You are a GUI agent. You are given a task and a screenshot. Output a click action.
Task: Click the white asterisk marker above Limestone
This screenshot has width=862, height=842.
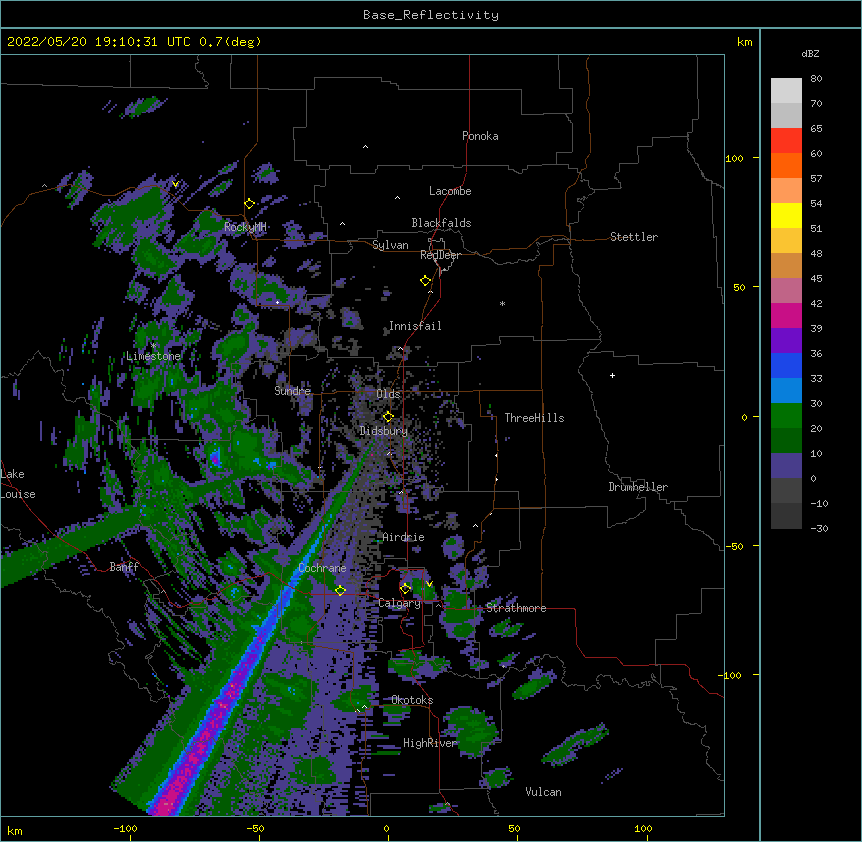pyautogui.click(x=153, y=346)
